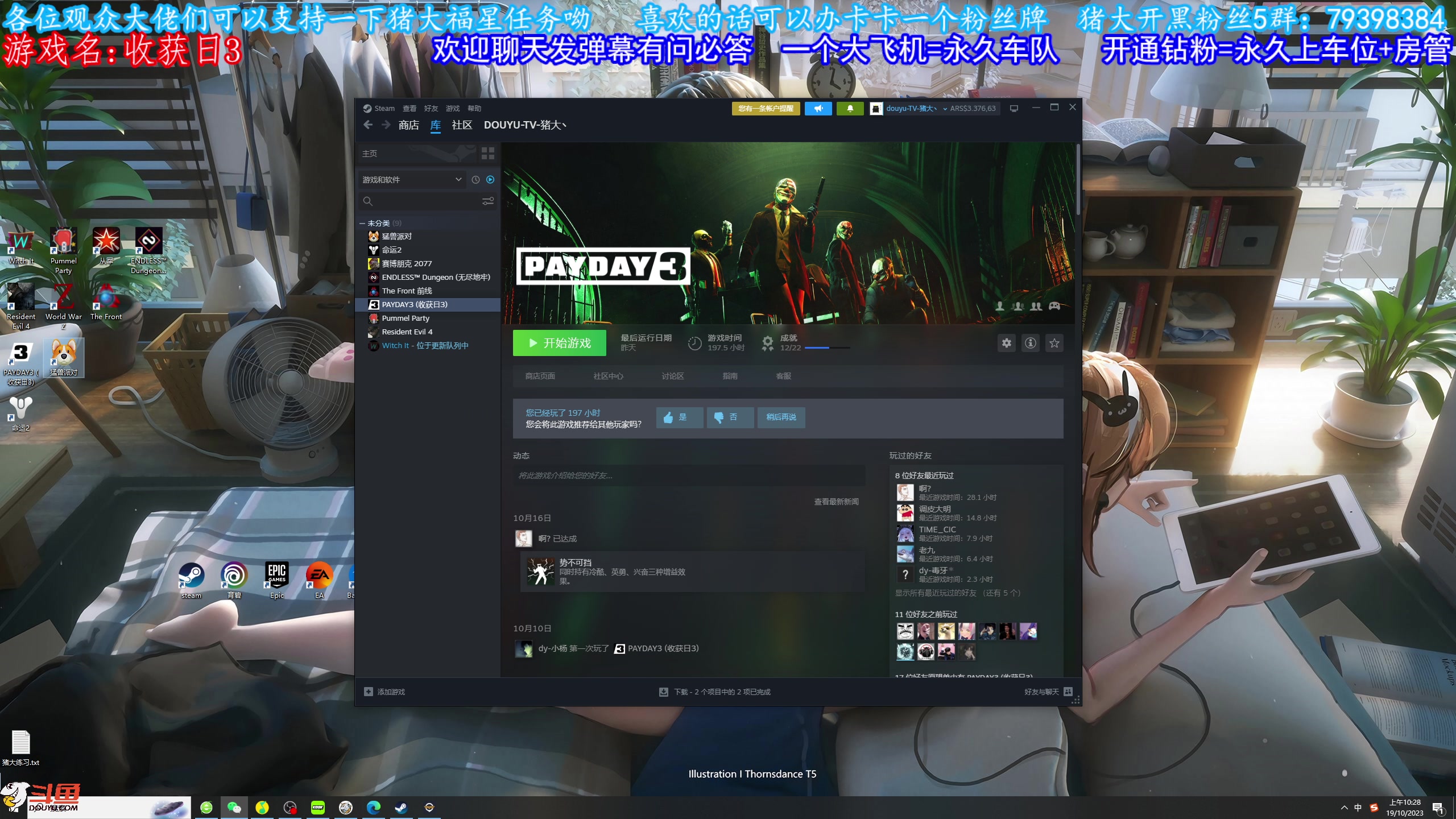Screen dimensions: 1456x819
Task: Go to 社区 community tab
Action: (x=462, y=125)
